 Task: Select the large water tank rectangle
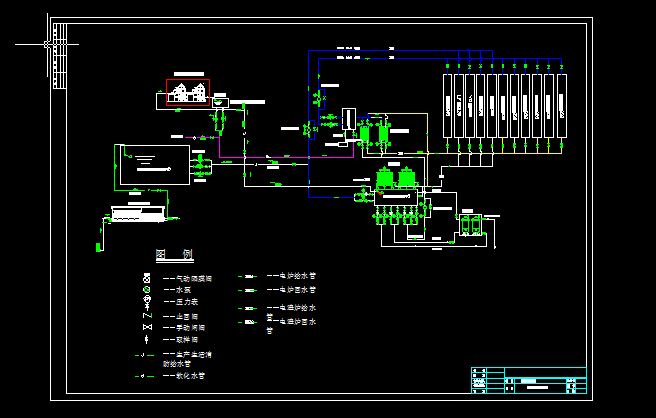[155, 165]
